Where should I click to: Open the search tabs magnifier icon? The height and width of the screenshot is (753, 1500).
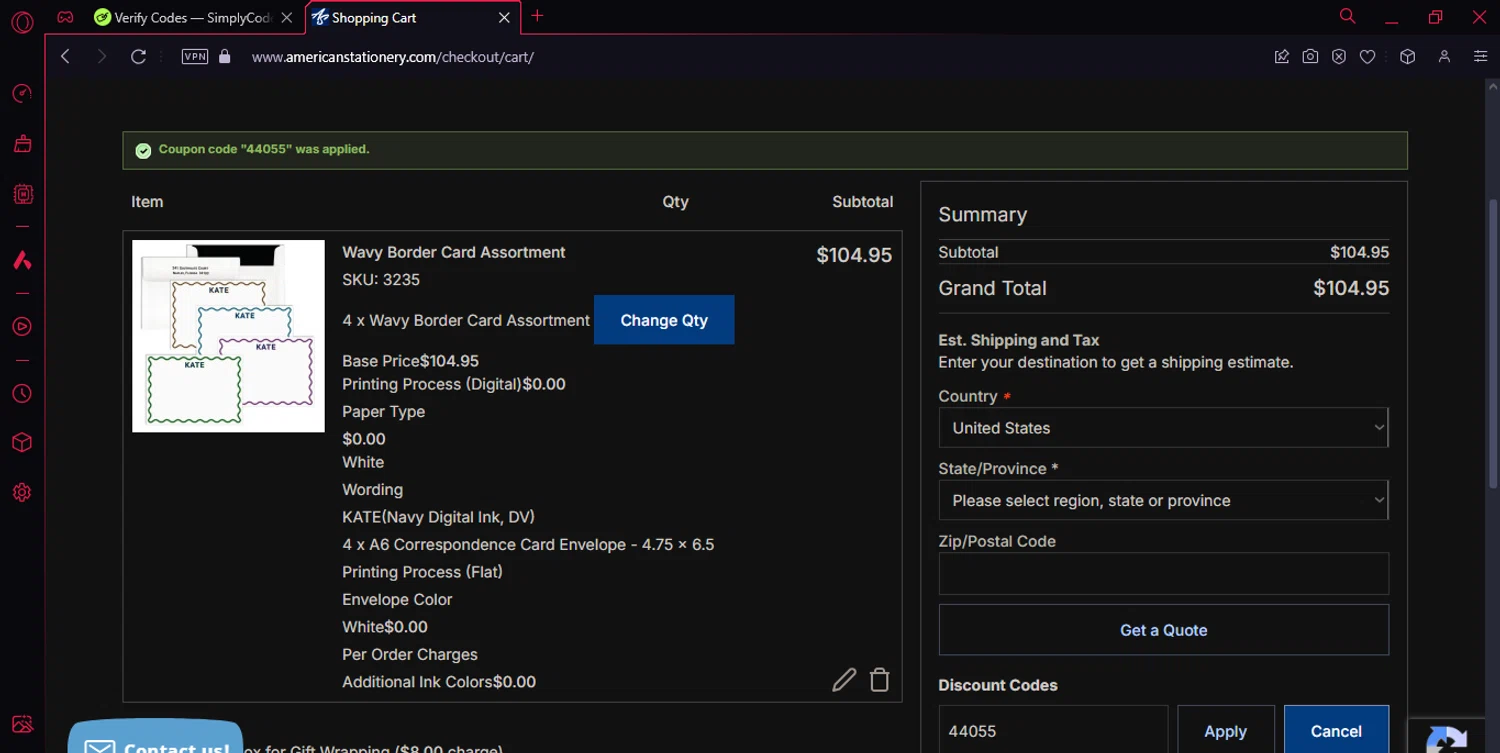(1347, 17)
